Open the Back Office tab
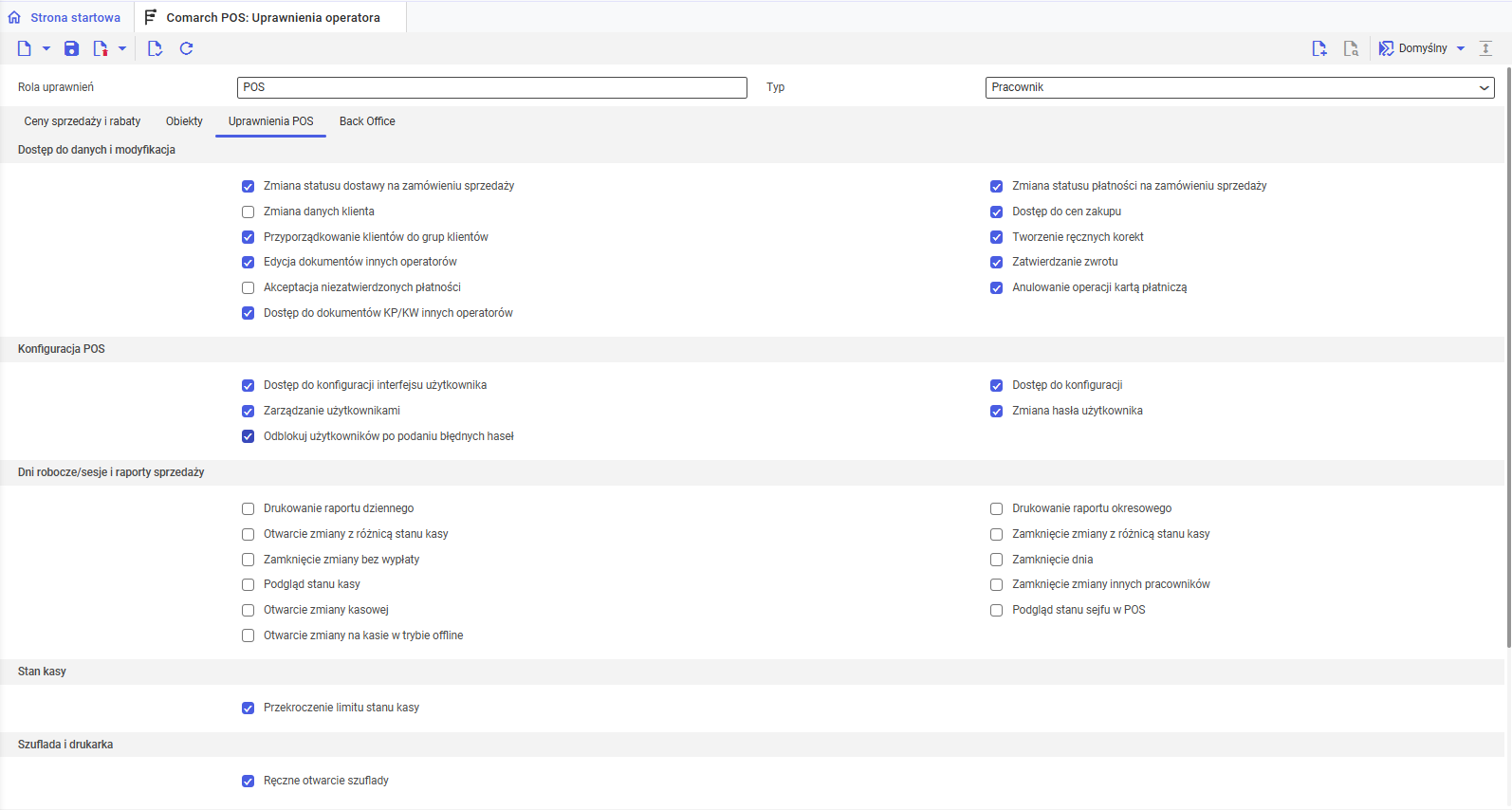Screen dimensions: 1512x810 click(x=367, y=121)
